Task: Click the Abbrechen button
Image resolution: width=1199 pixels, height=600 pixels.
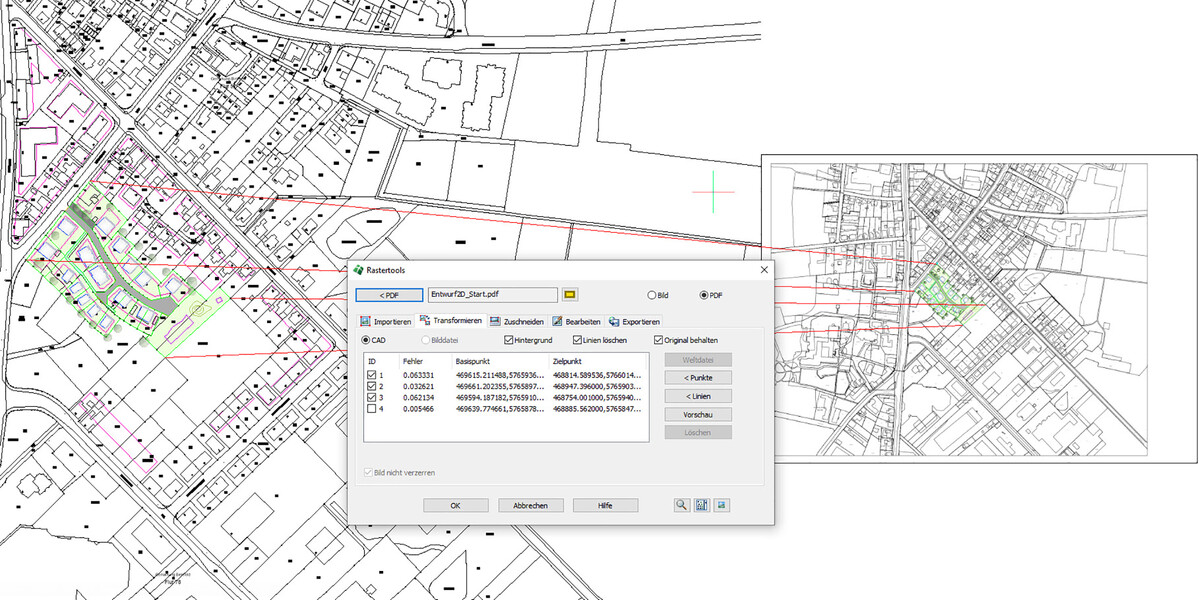Action: [531, 505]
